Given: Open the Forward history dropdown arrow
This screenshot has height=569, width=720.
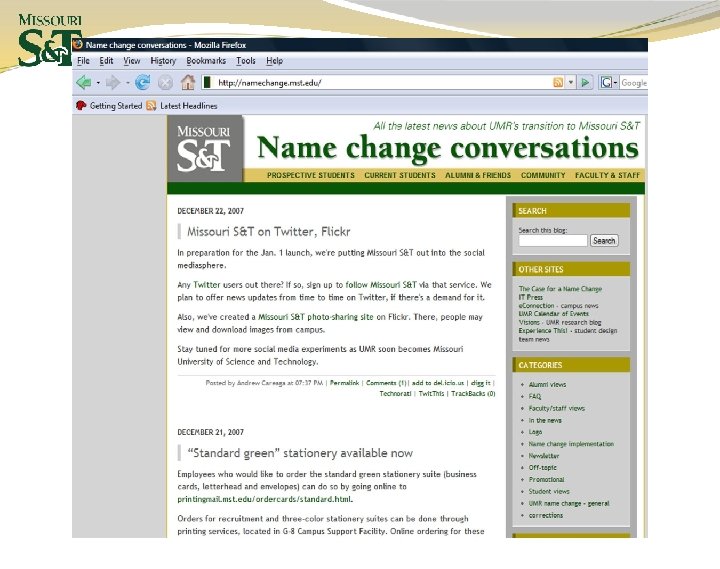Looking at the screenshot, I should (128, 83).
